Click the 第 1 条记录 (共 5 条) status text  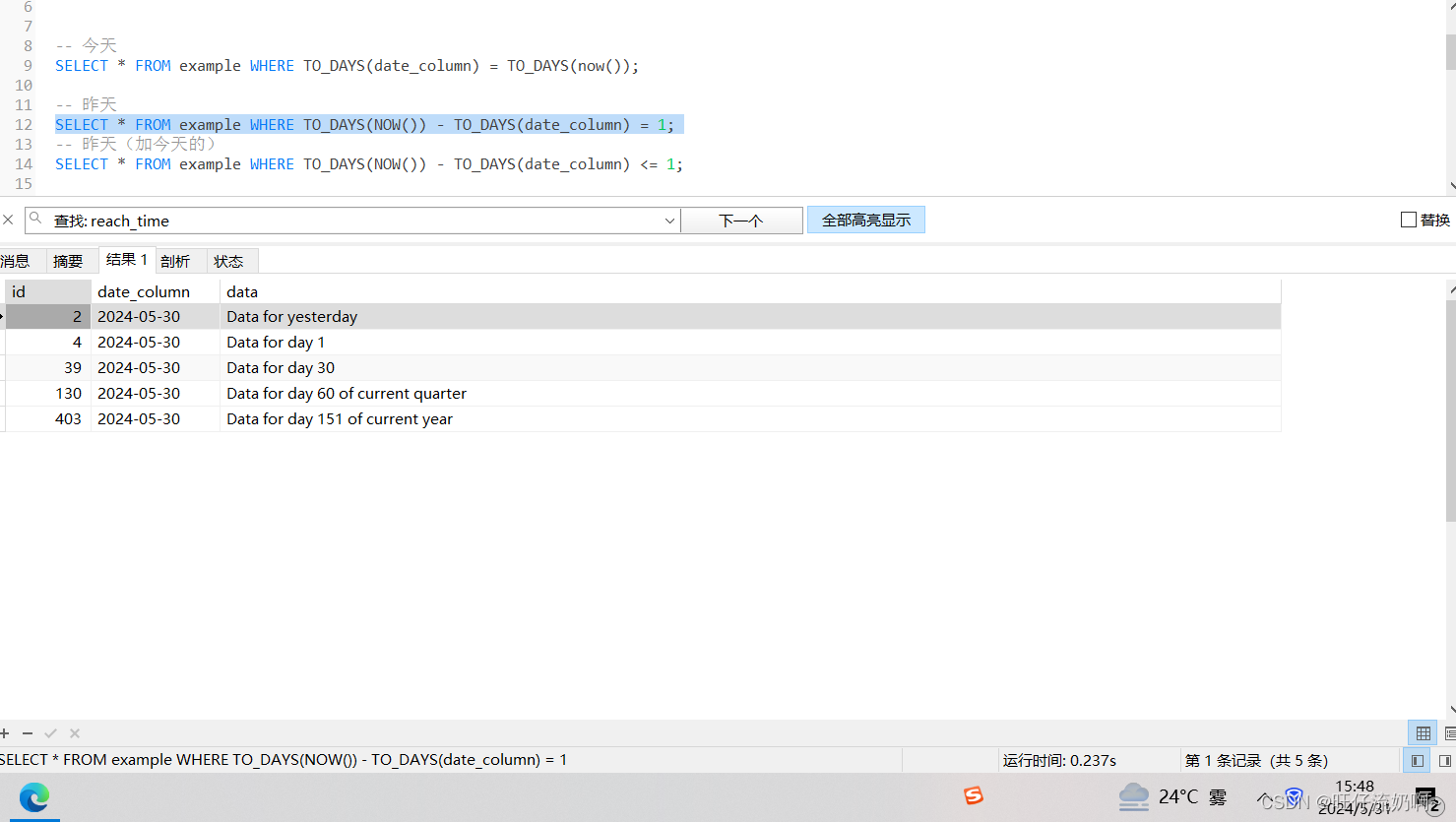[1256, 760]
